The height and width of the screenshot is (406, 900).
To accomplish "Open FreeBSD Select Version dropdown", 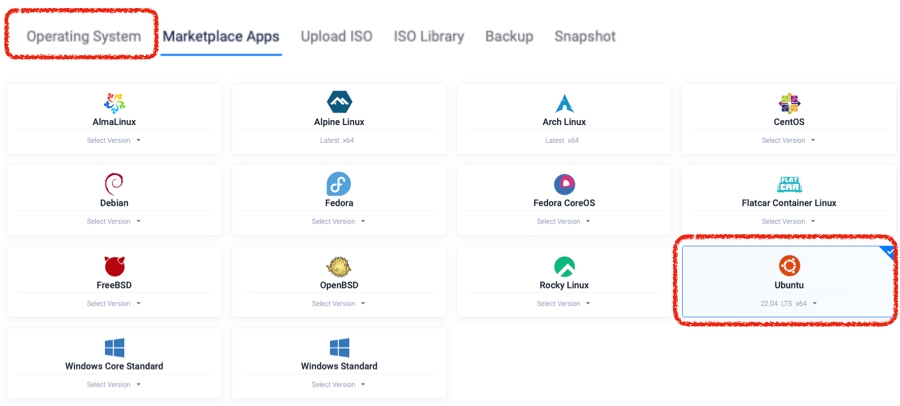I will coord(114,303).
